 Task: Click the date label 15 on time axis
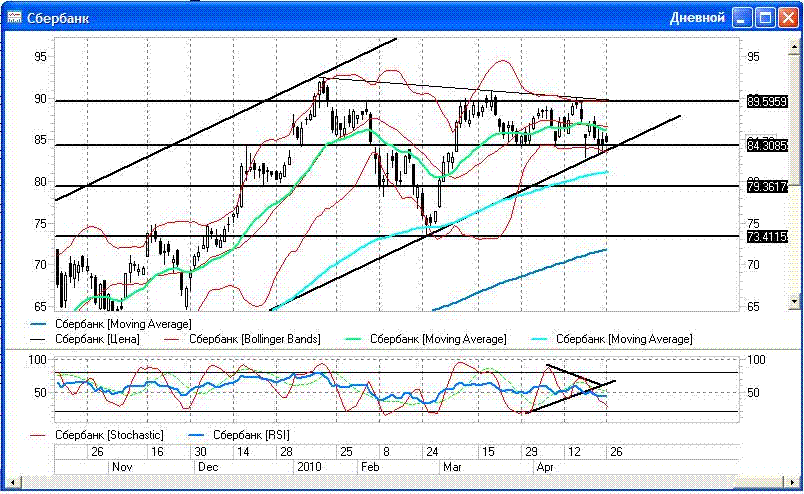(x=488, y=452)
